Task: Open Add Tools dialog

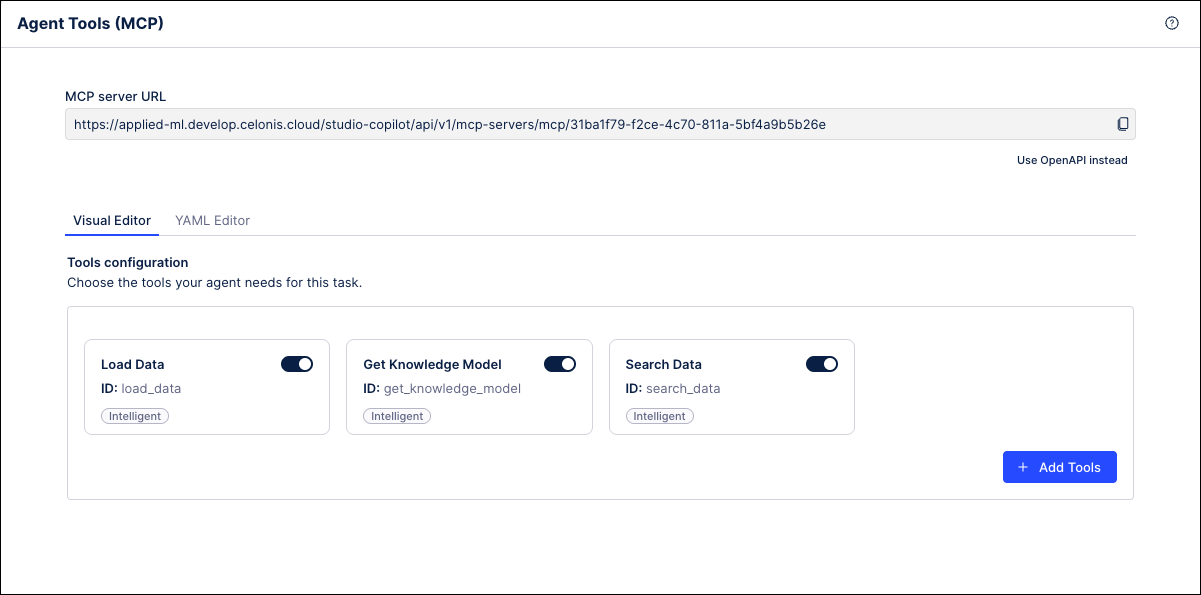Action: point(1059,467)
